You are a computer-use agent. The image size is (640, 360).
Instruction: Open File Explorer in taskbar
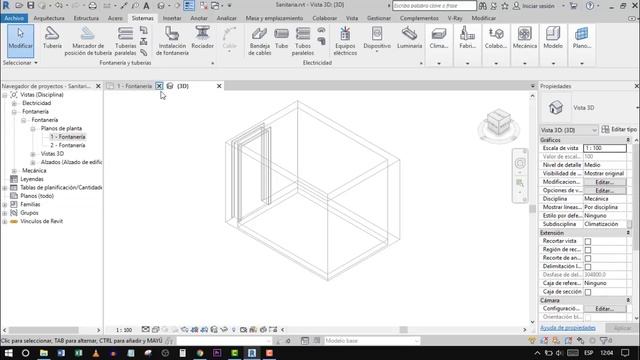[44, 353]
